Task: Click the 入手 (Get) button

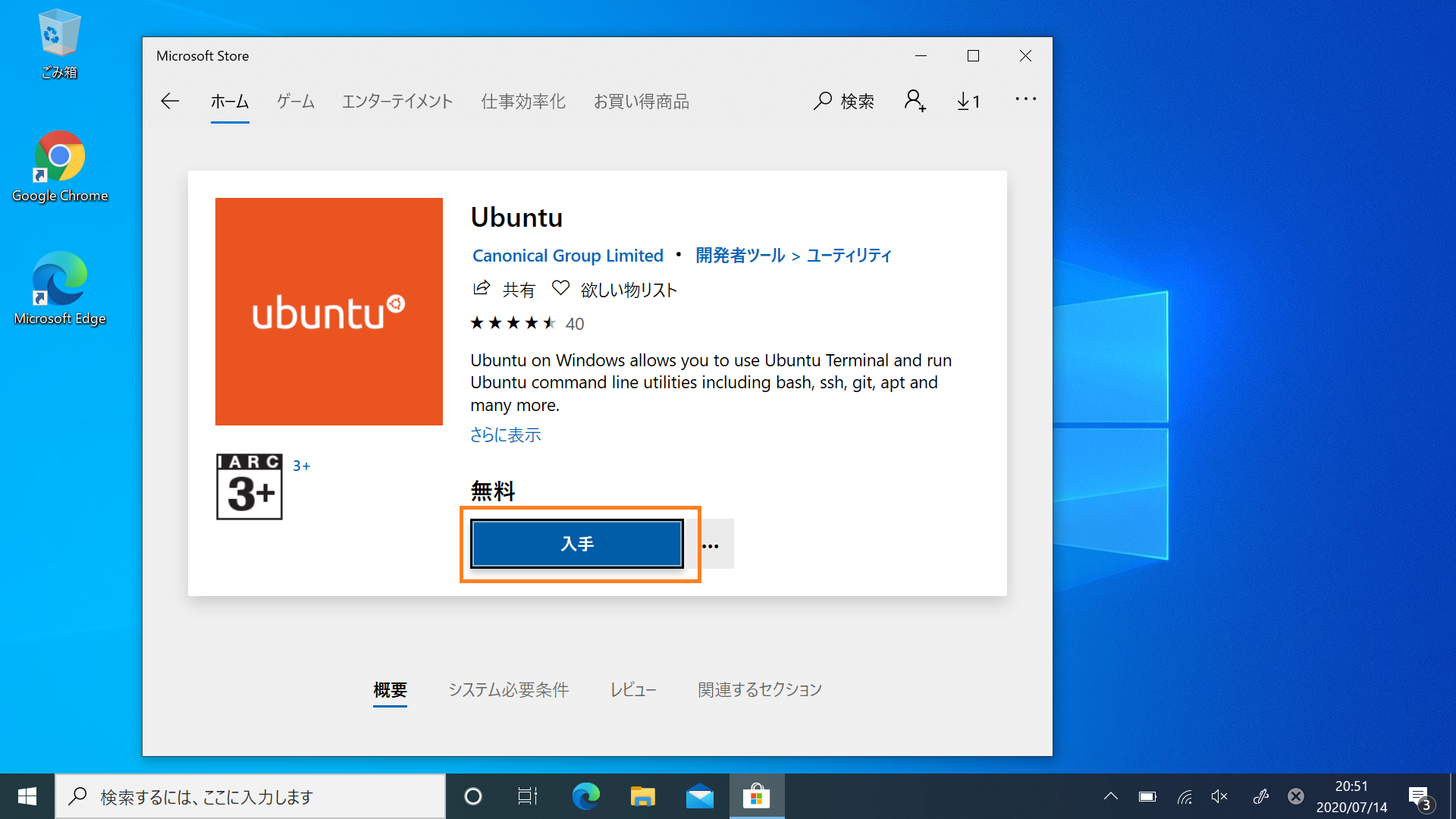Action: [x=576, y=543]
